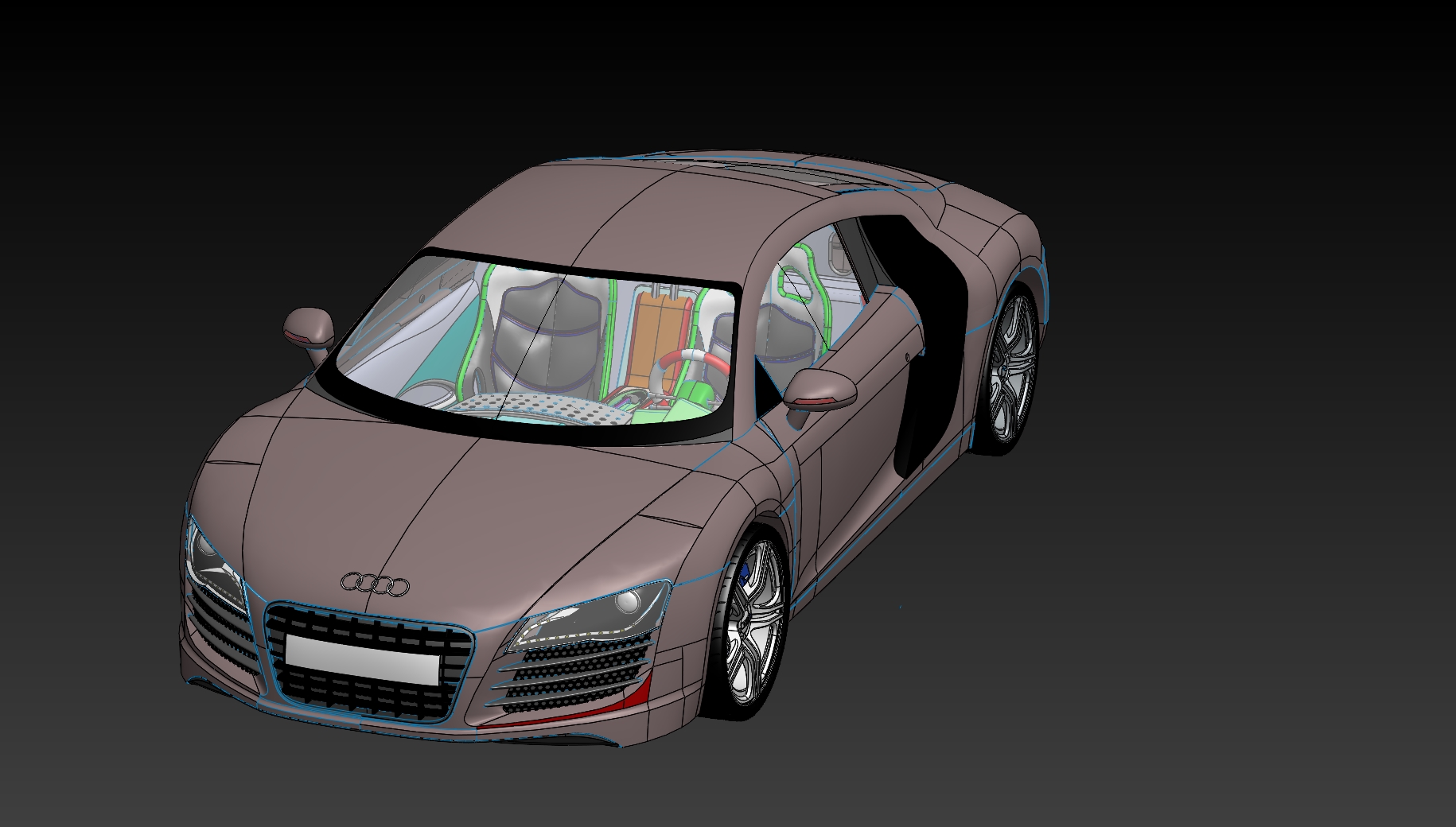Select the orange panel between the seats
The image size is (1456, 827).
click(x=657, y=328)
